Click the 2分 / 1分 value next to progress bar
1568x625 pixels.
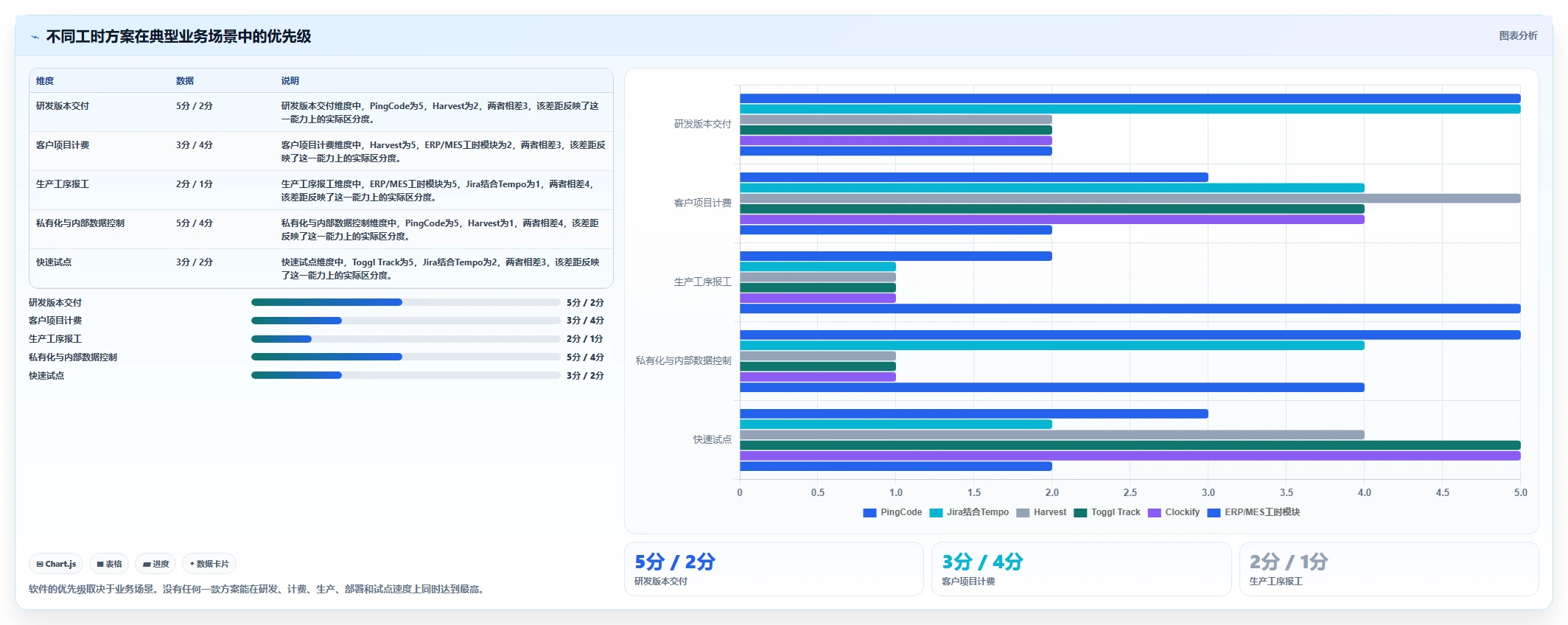coord(585,339)
